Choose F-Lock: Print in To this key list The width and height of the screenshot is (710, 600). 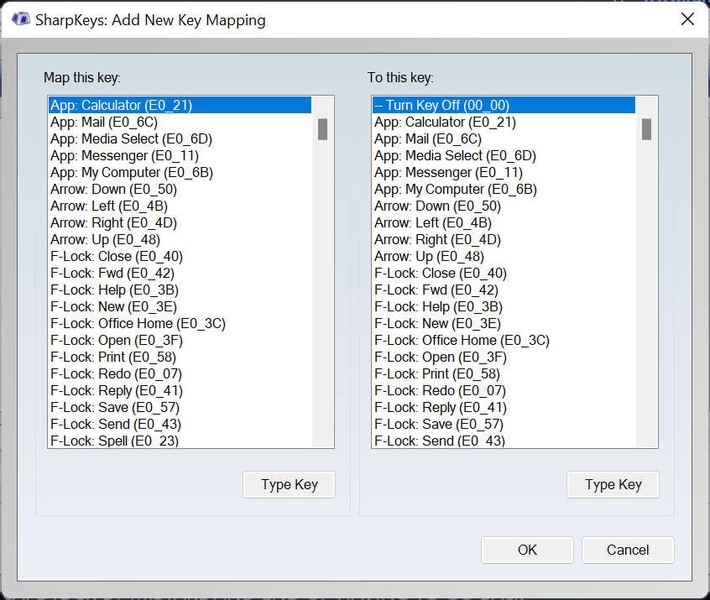coord(504,373)
